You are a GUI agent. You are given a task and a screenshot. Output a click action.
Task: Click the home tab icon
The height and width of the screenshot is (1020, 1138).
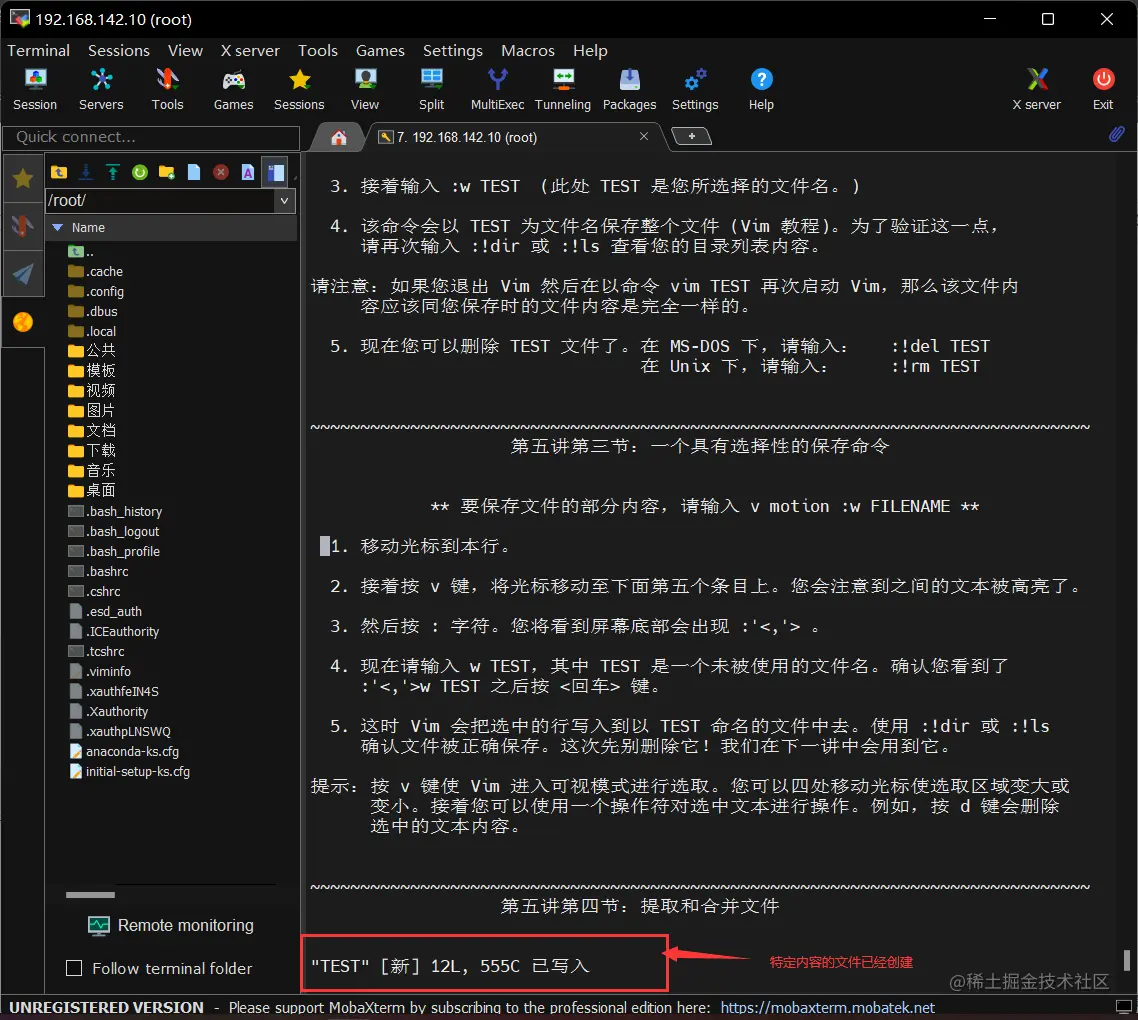click(x=339, y=137)
